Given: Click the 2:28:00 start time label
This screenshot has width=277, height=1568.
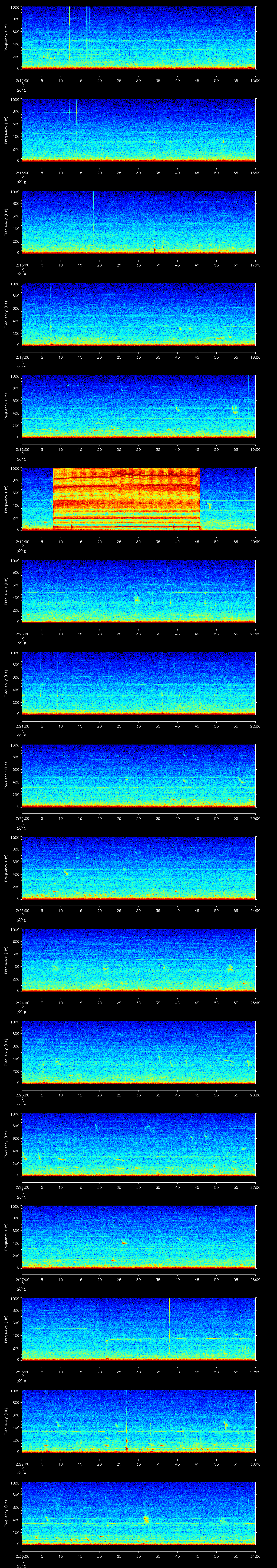Looking at the screenshot, I should (22, 1372).
